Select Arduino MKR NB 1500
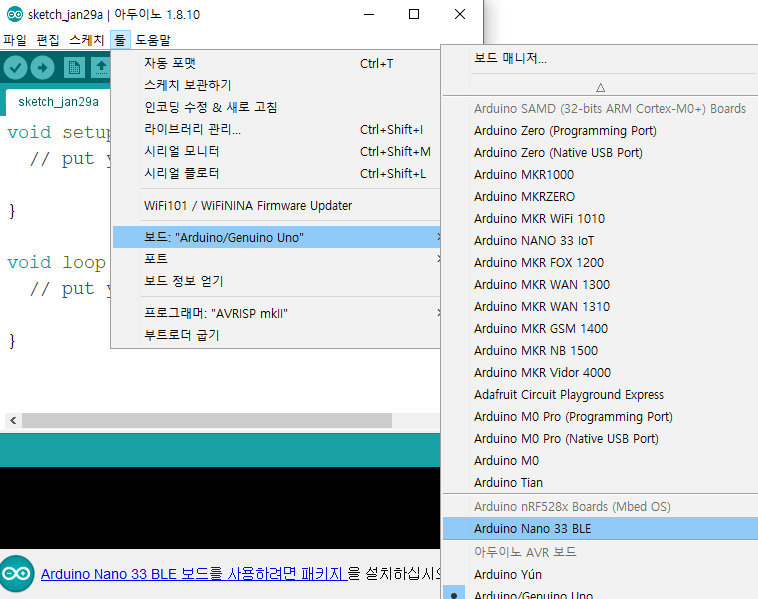Screen dimensions: 758x599 click(600, 351)
